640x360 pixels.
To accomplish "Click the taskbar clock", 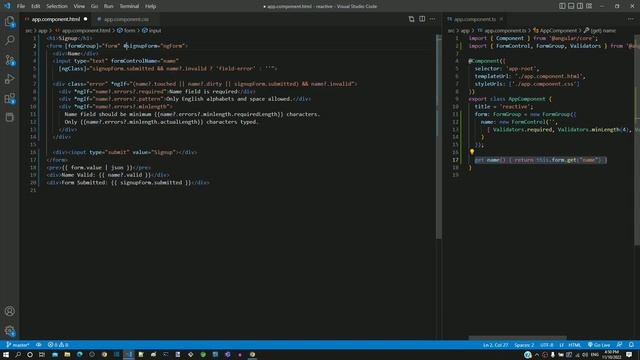I will click(611, 355).
